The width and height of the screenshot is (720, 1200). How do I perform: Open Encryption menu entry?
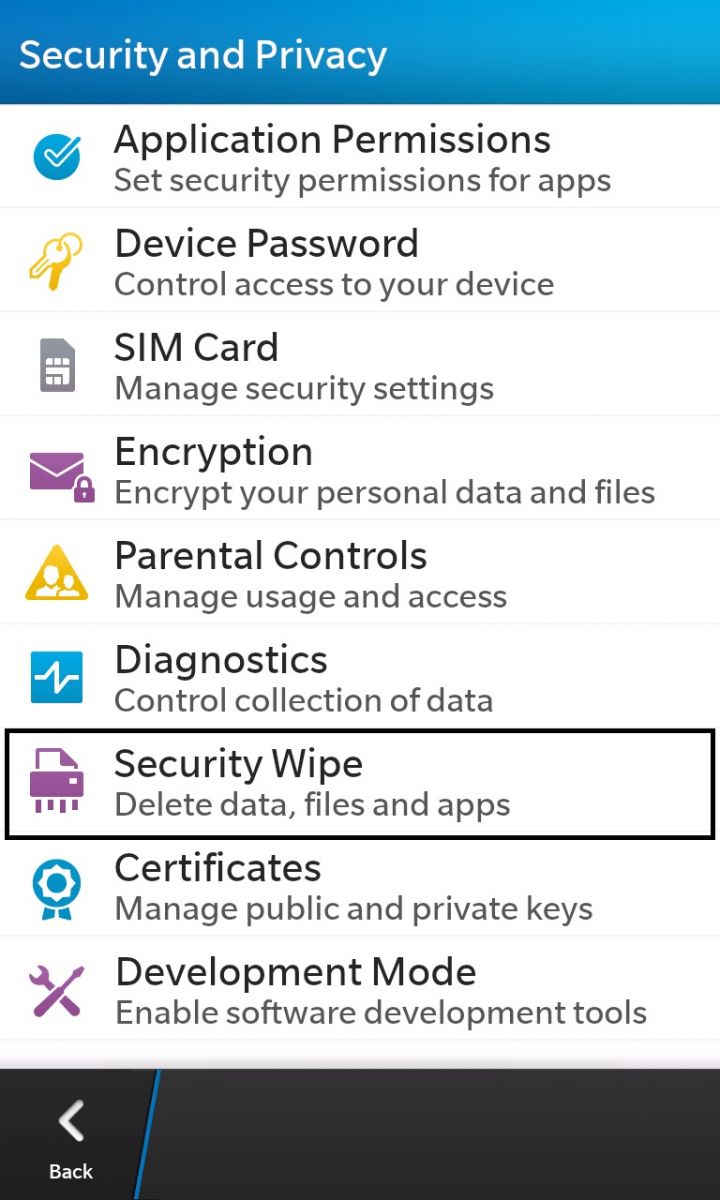click(x=360, y=468)
